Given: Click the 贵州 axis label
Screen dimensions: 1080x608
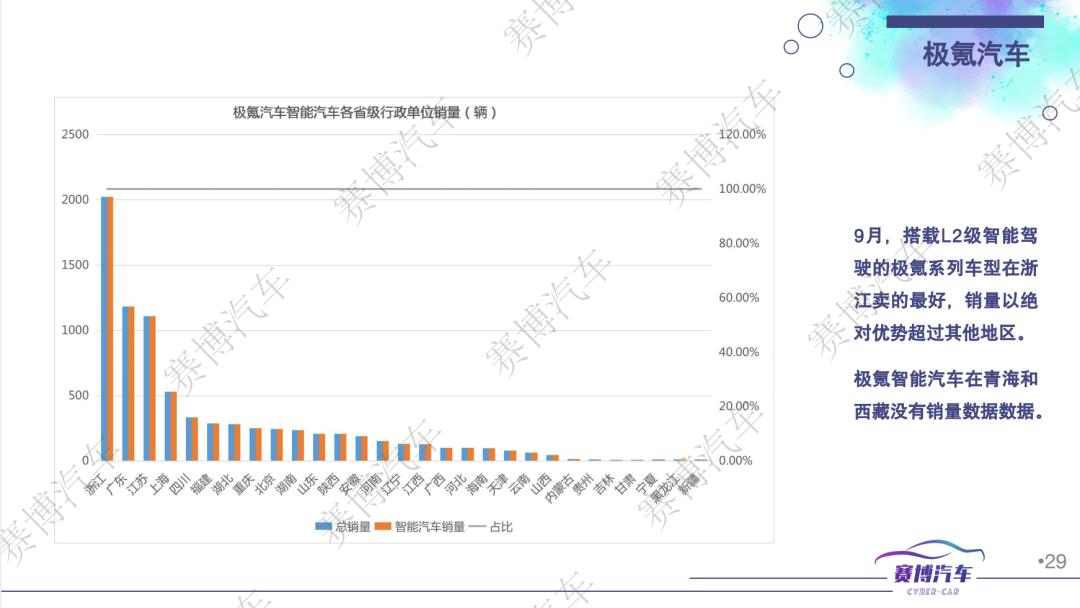Looking at the screenshot, I should 584,483.
